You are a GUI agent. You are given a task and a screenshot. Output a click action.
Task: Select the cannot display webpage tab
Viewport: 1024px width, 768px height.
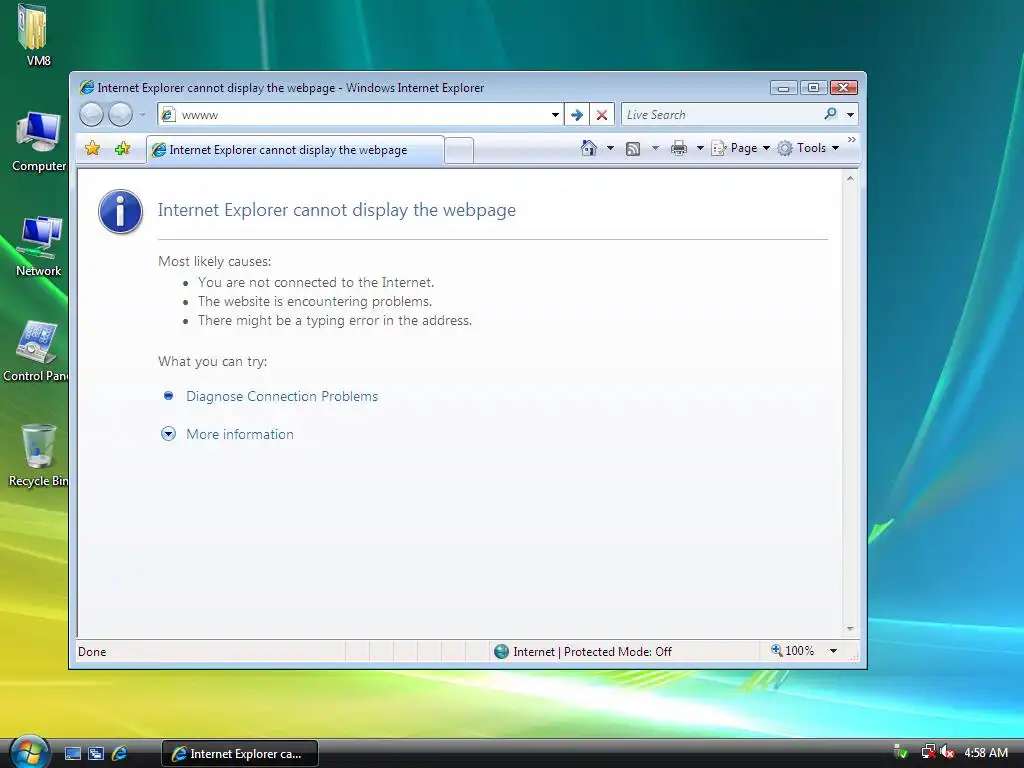pos(295,150)
